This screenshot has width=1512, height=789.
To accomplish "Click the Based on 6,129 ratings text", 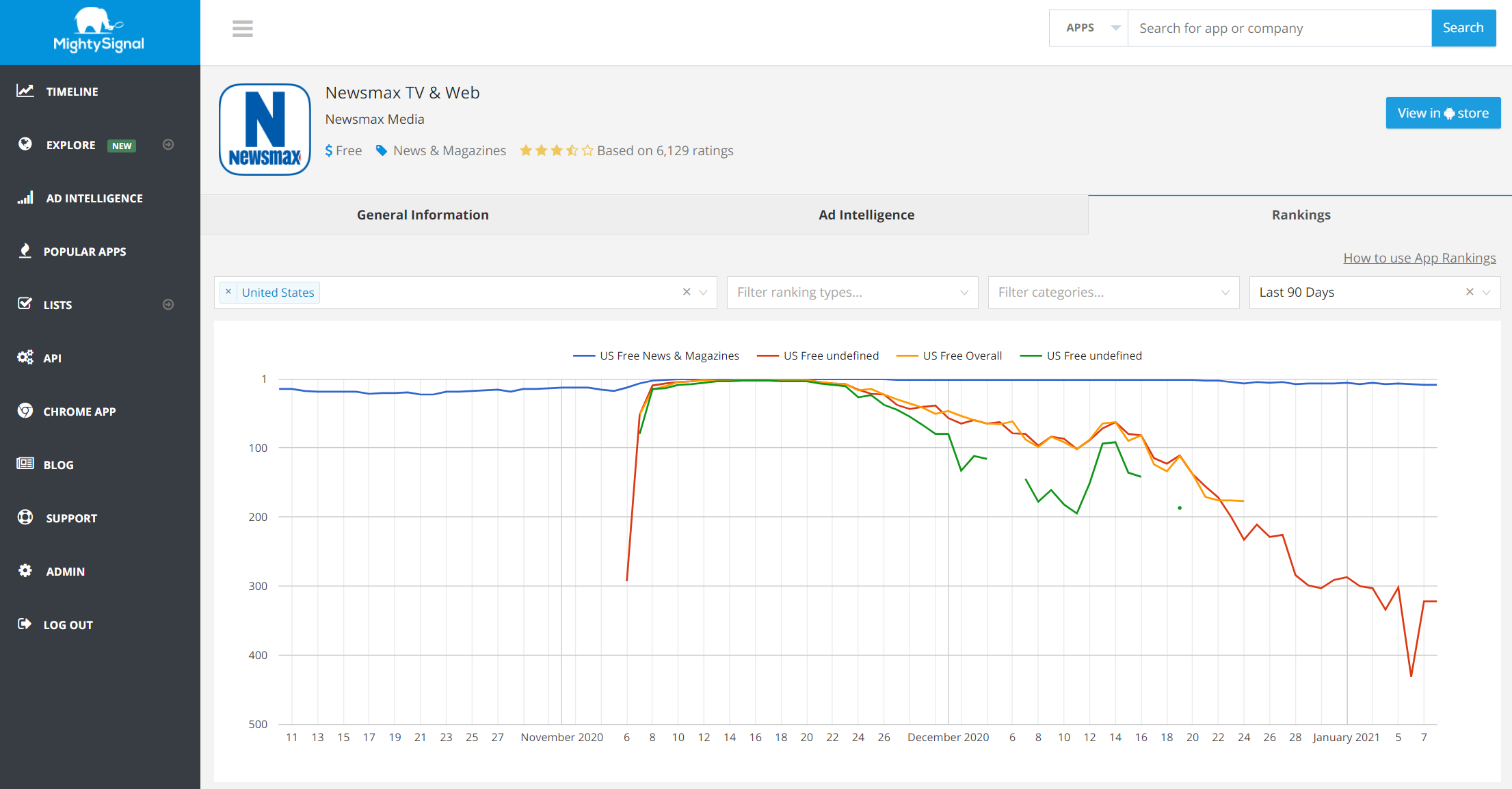I will coord(665,150).
